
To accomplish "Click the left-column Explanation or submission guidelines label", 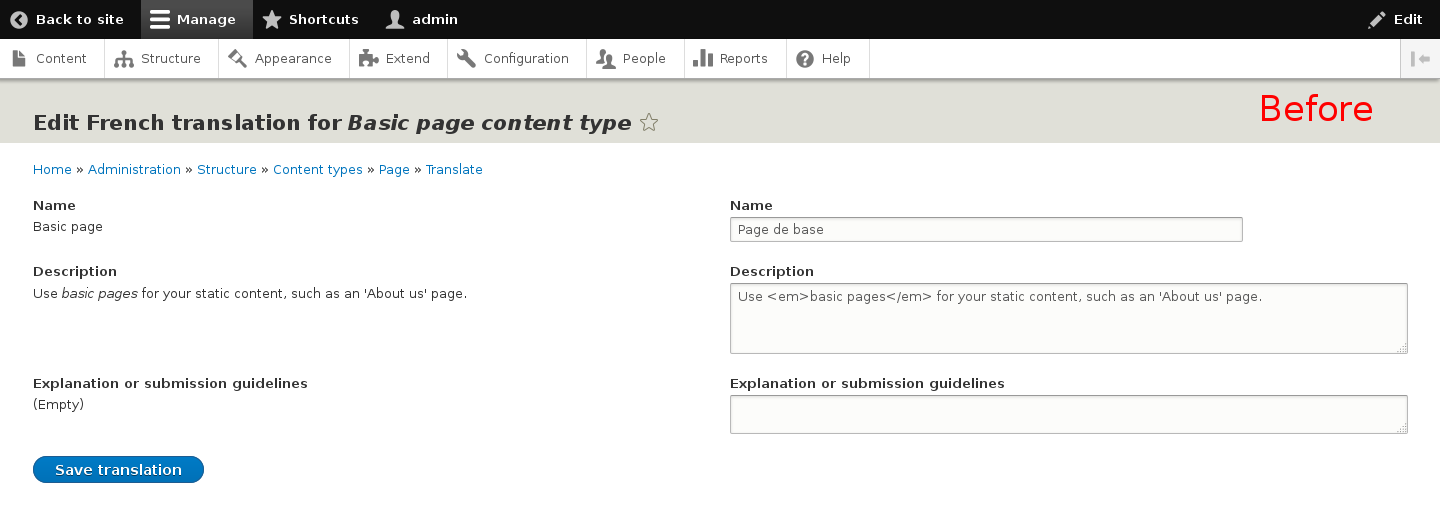I will [170, 384].
